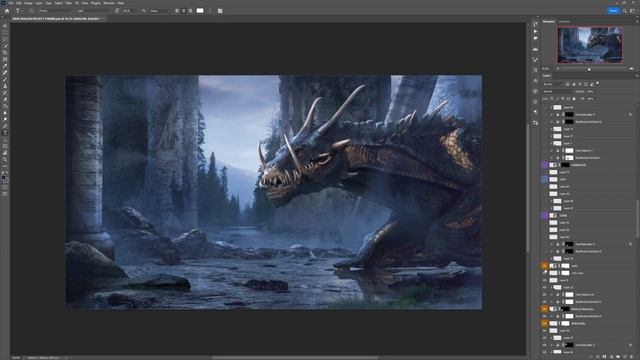Image resolution: width=640 pixels, height=360 pixels.
Task: Zoom in icon in Navigator panel
Action: (x=631, y=69)
